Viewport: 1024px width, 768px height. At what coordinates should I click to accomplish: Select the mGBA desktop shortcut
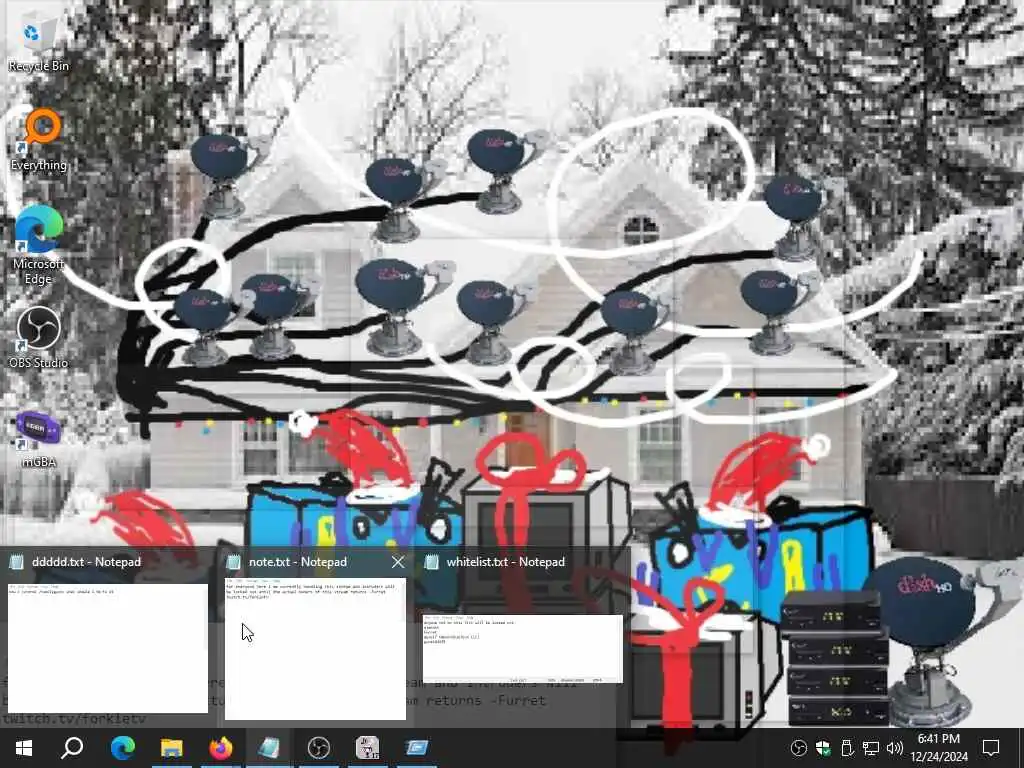point(38,440)
